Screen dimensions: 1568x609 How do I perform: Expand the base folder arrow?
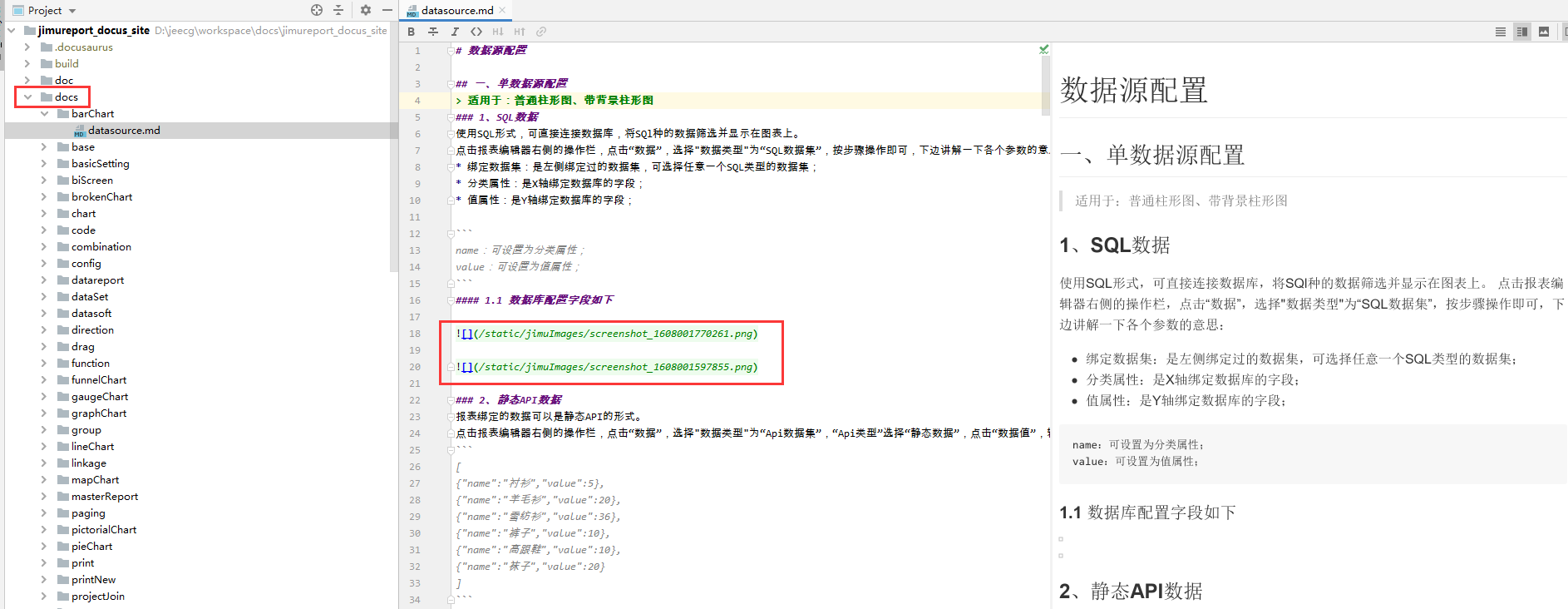44,147
